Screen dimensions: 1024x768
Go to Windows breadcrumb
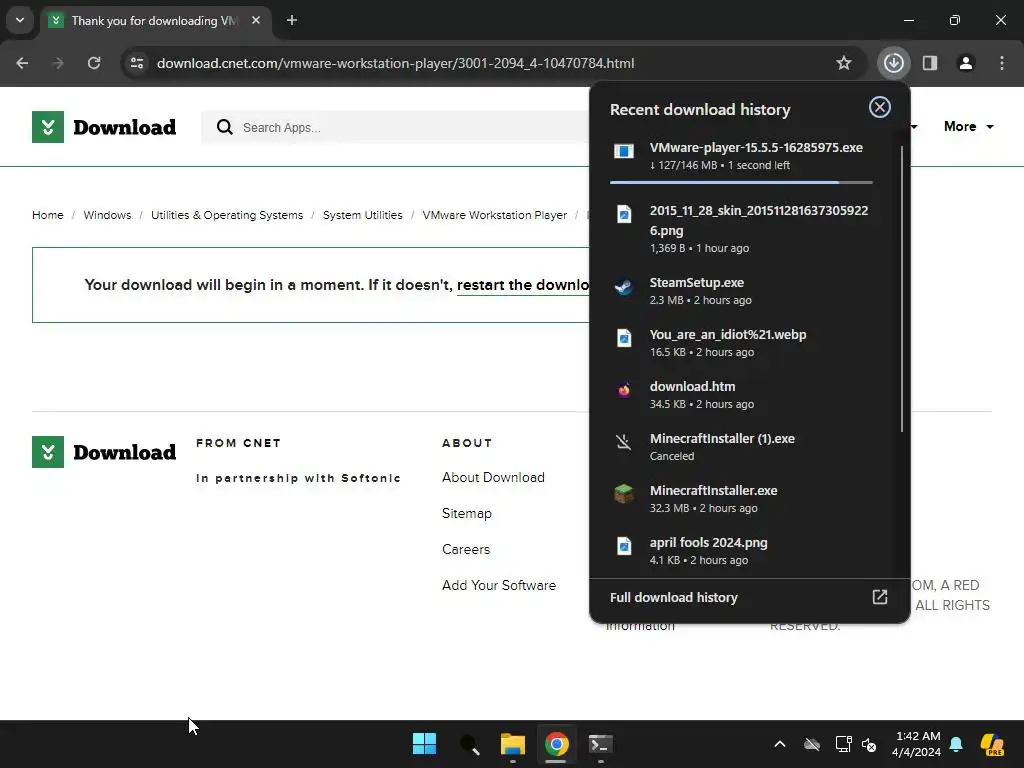point(107,215)
